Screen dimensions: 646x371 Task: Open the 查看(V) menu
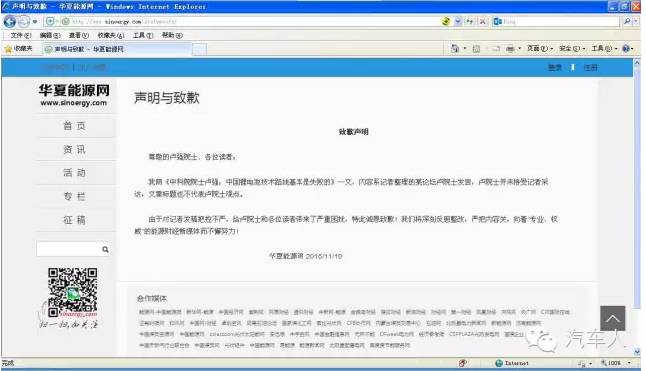[x=78, y=35]
